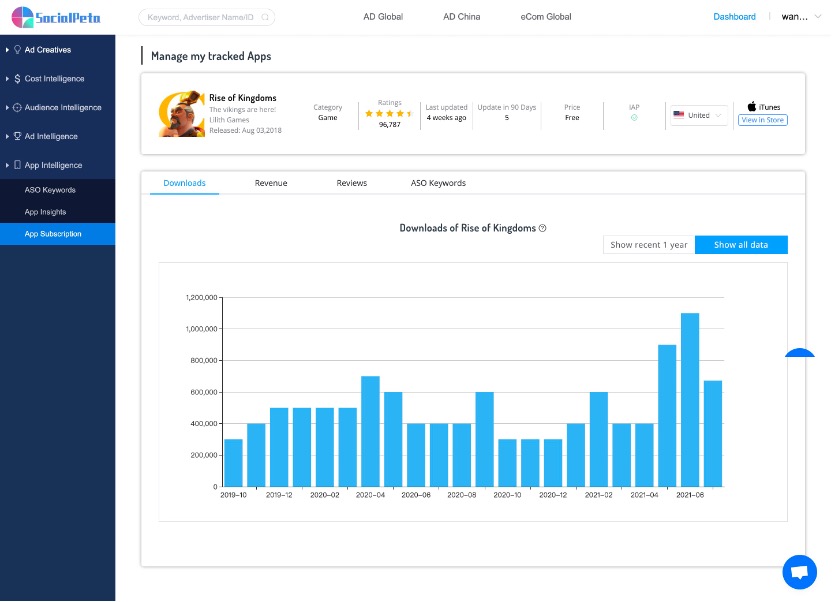Expand the Cost Intelligence arrow
Image resolution: width=832 pixels, height=602 pixels.
pos(7,78)
